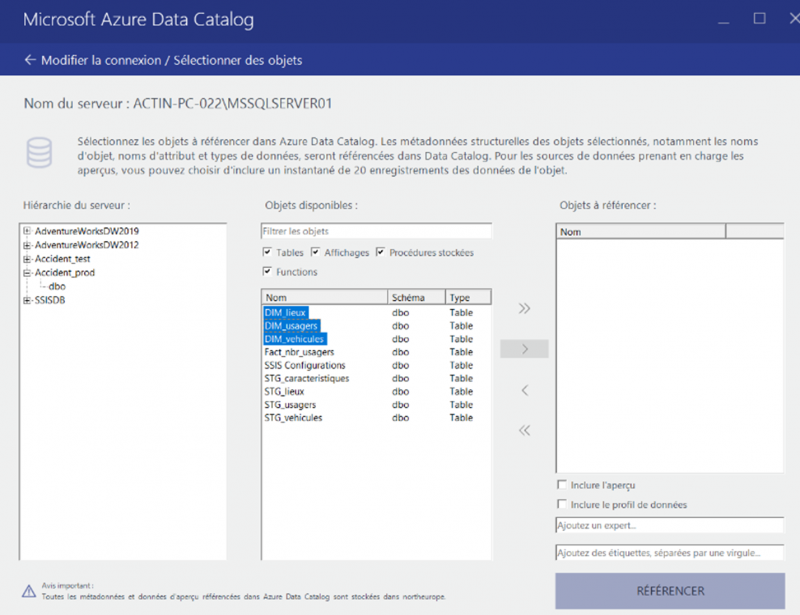
Task: Remove all objects with the << arrow
Action: point(523,430)
